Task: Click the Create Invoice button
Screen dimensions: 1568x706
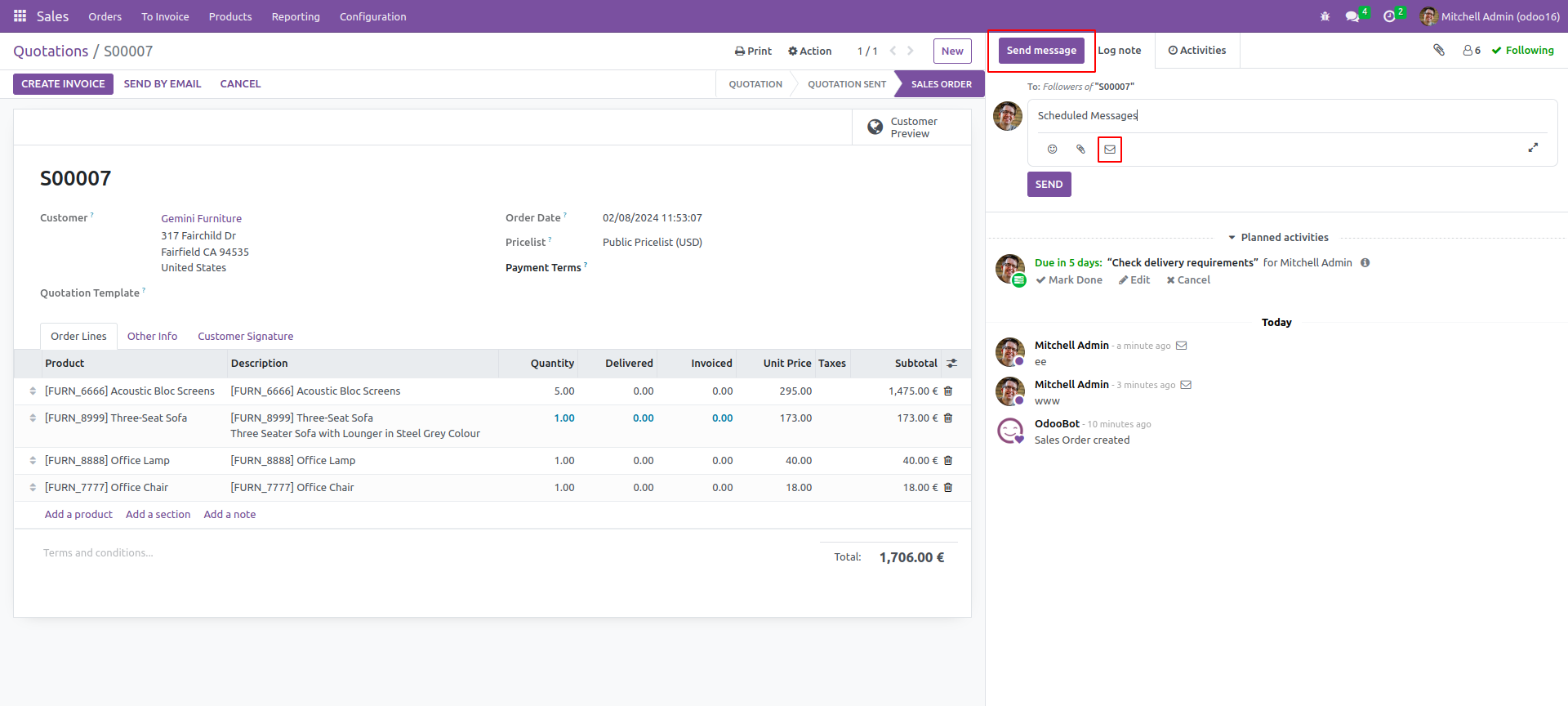Action: pyautogui.click(x=63, y=84)
